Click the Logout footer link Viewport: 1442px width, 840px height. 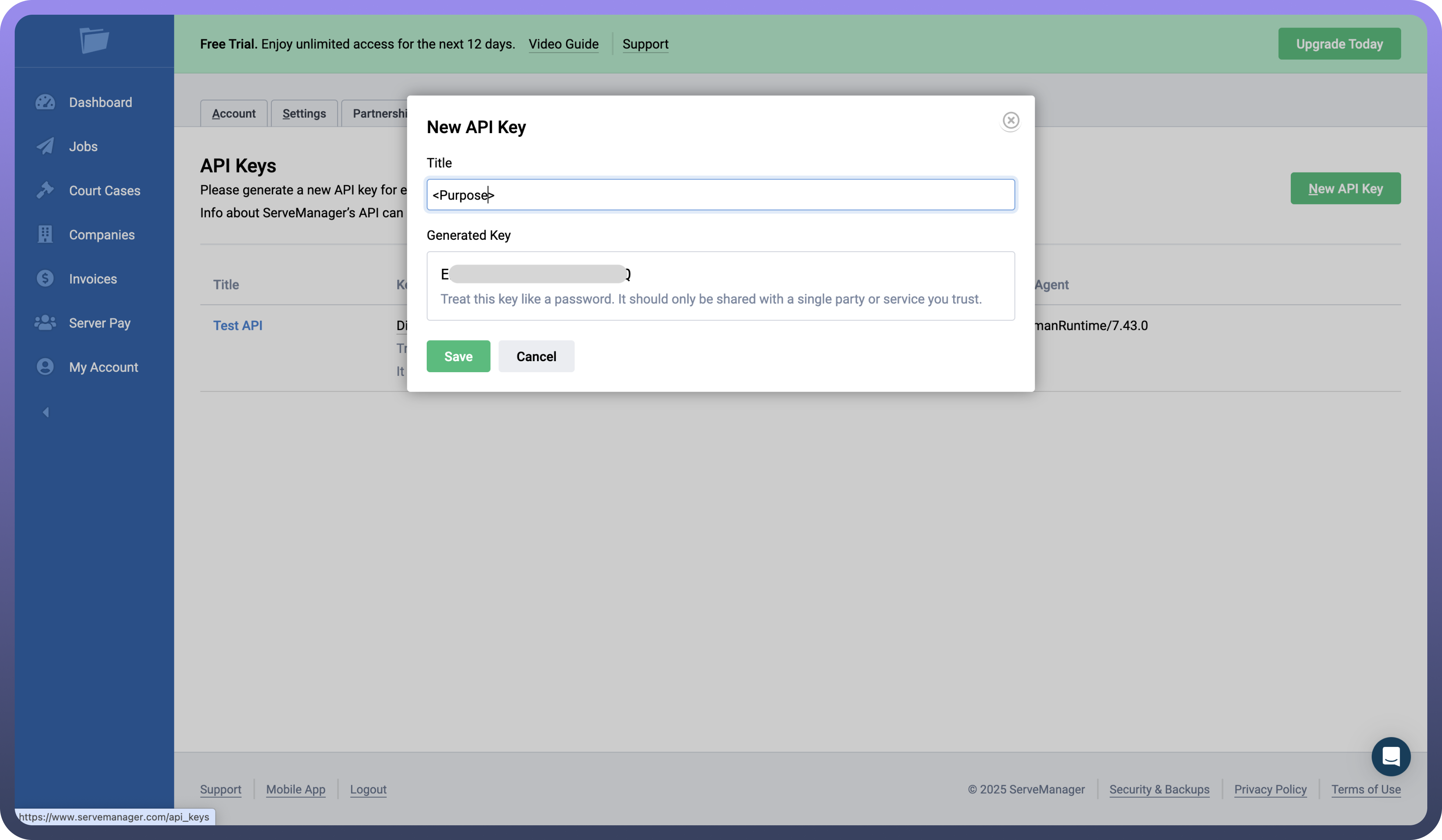[368, 789]
